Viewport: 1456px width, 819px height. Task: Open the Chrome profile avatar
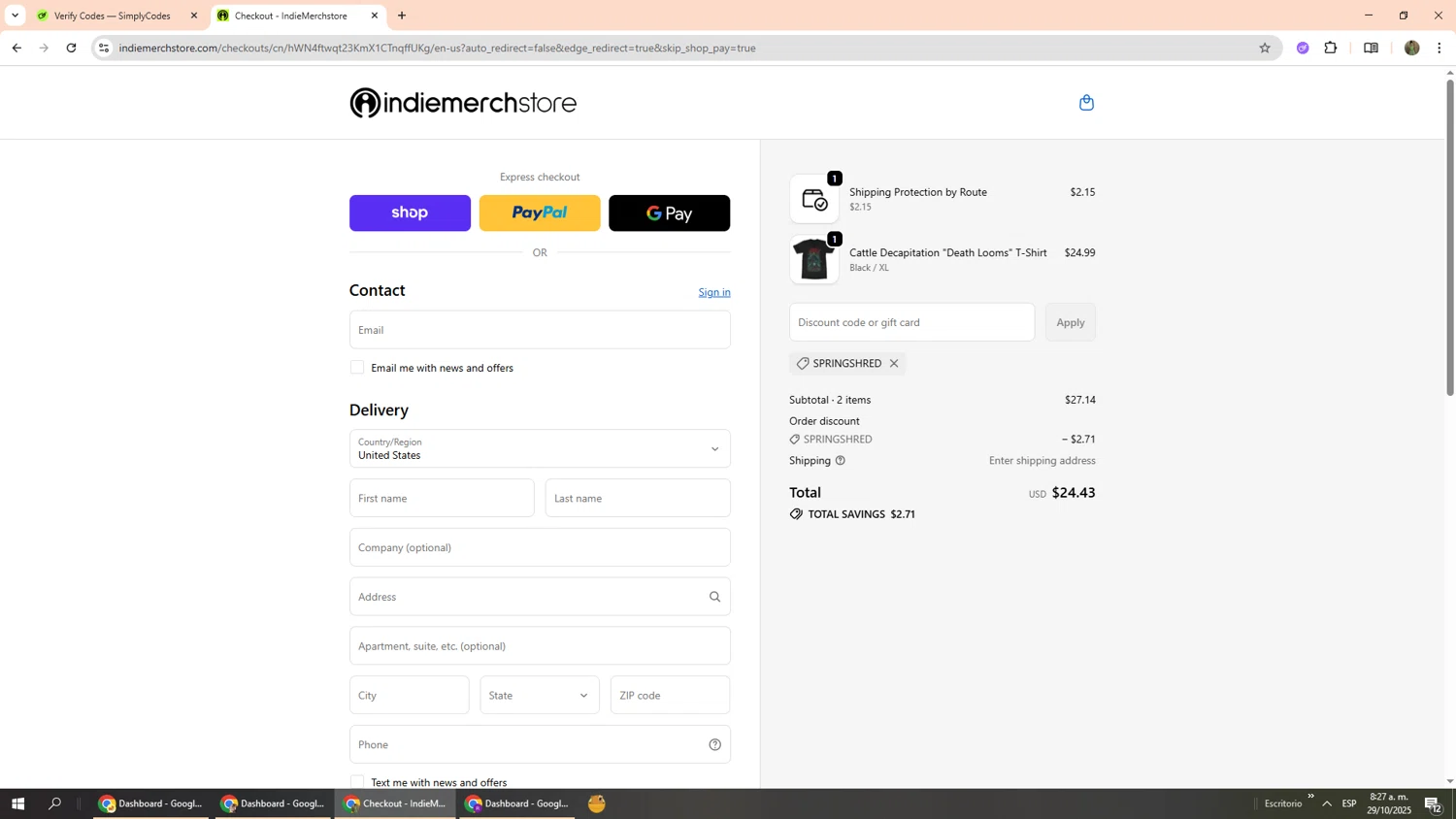point(1412,48)
